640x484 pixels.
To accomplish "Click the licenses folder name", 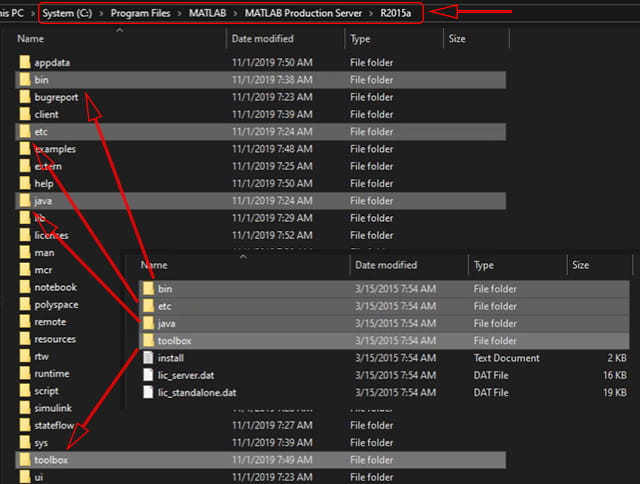I will pos(51,235).
